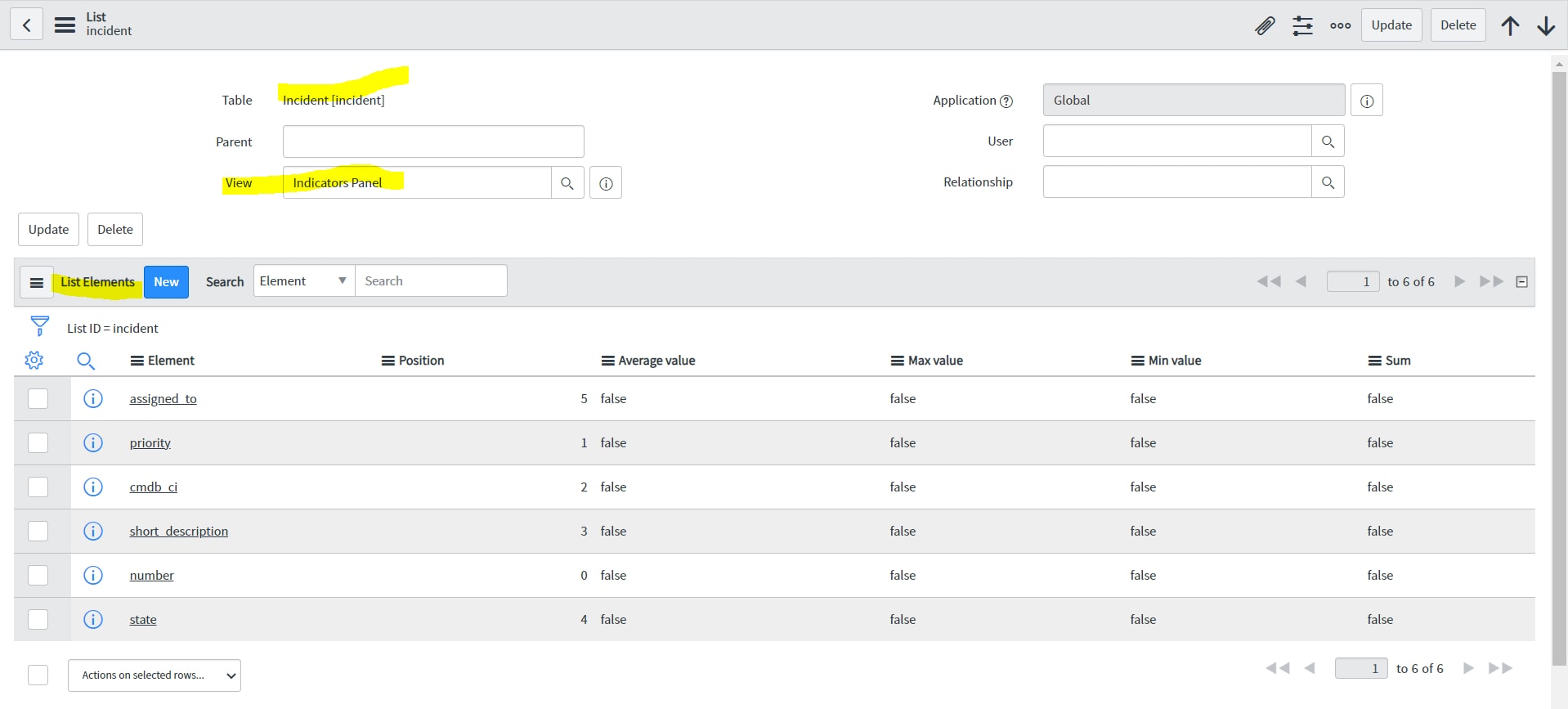Click the info icon beside Application field
Screen dimensions: 1568x709
pyautogui.click(x=1367, y=101)
